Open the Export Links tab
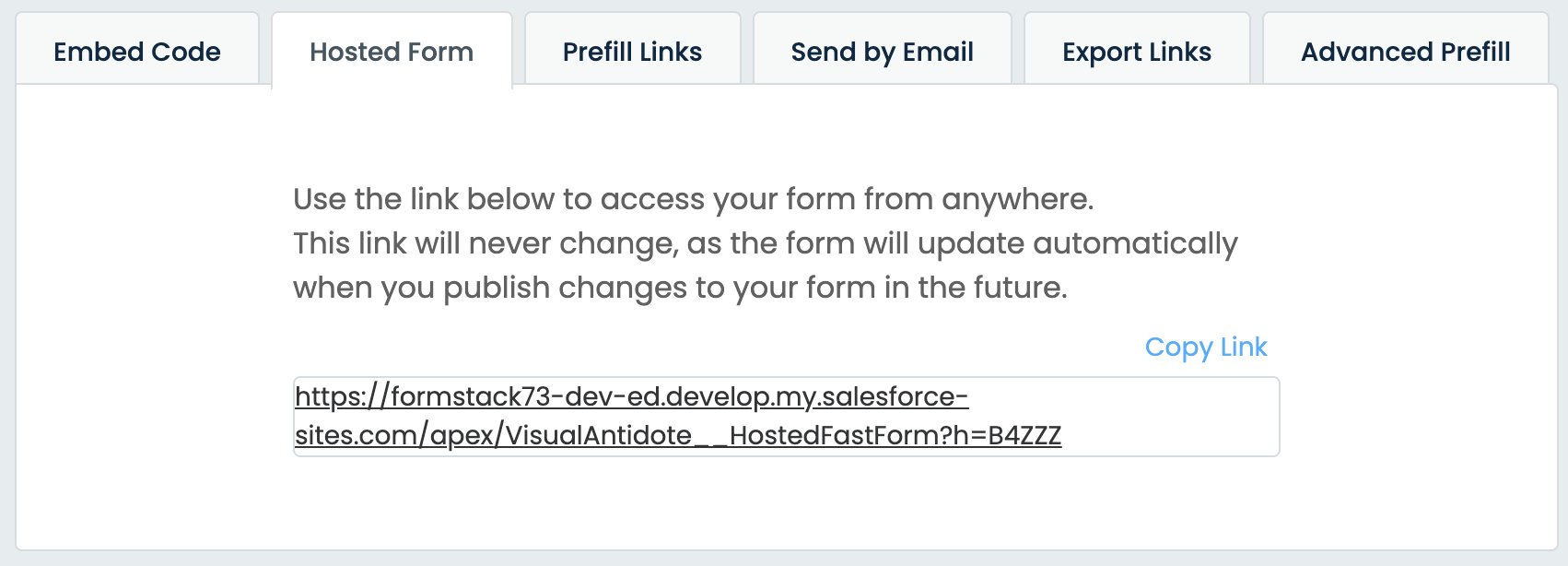Screen dimensions: 1568x566 (x=1136, y=52)
